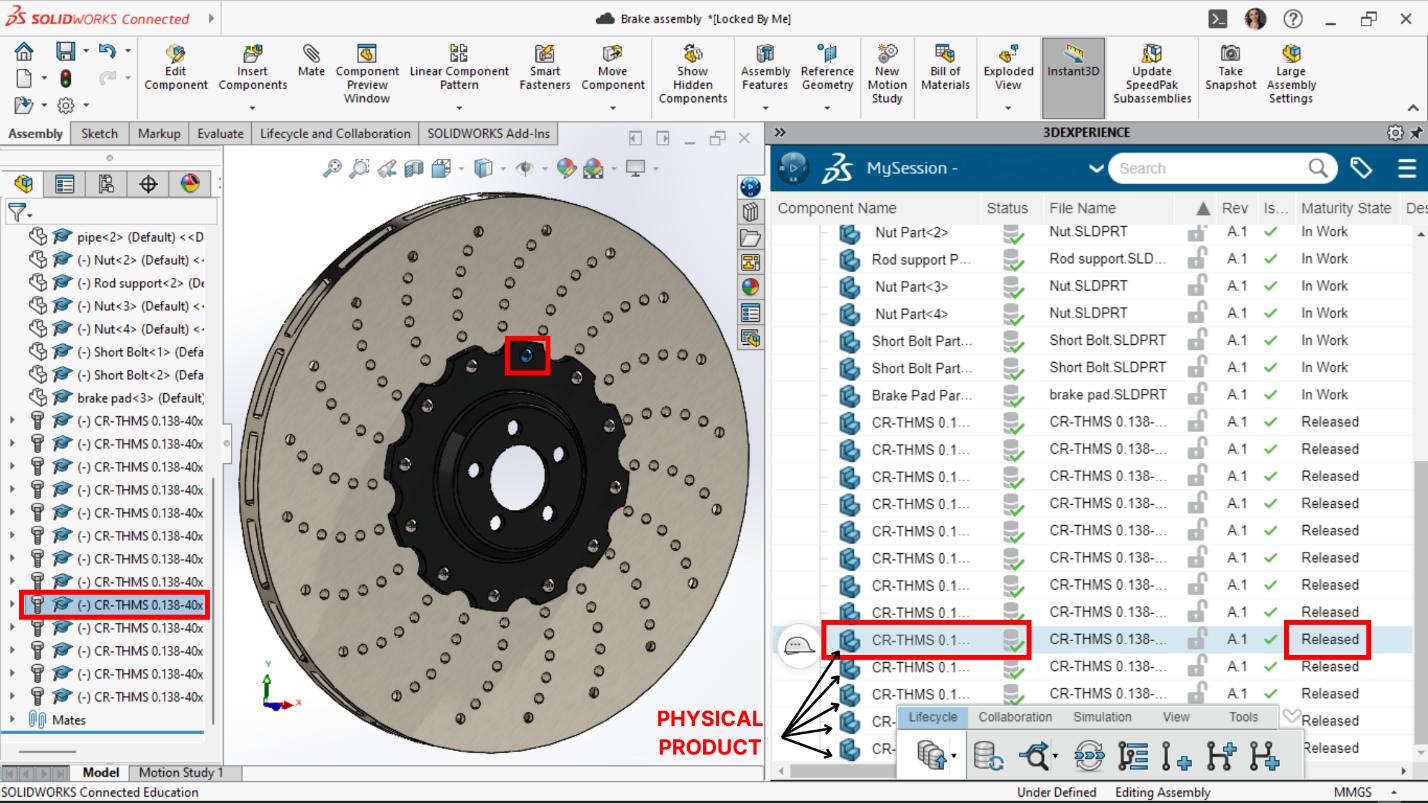Collapse the 3DEXPERIENCE panel double arrow
1428x803 pixels.
(781, 132)
